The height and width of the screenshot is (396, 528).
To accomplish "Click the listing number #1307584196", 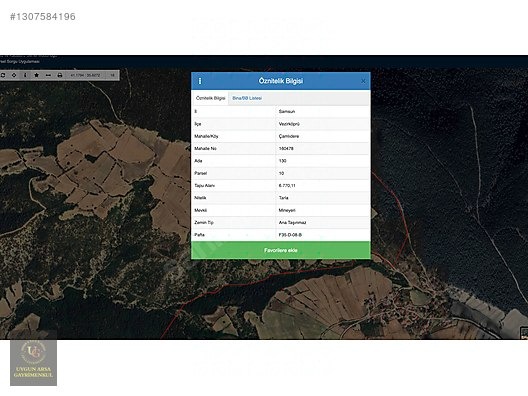I will [x=43, y=16].
